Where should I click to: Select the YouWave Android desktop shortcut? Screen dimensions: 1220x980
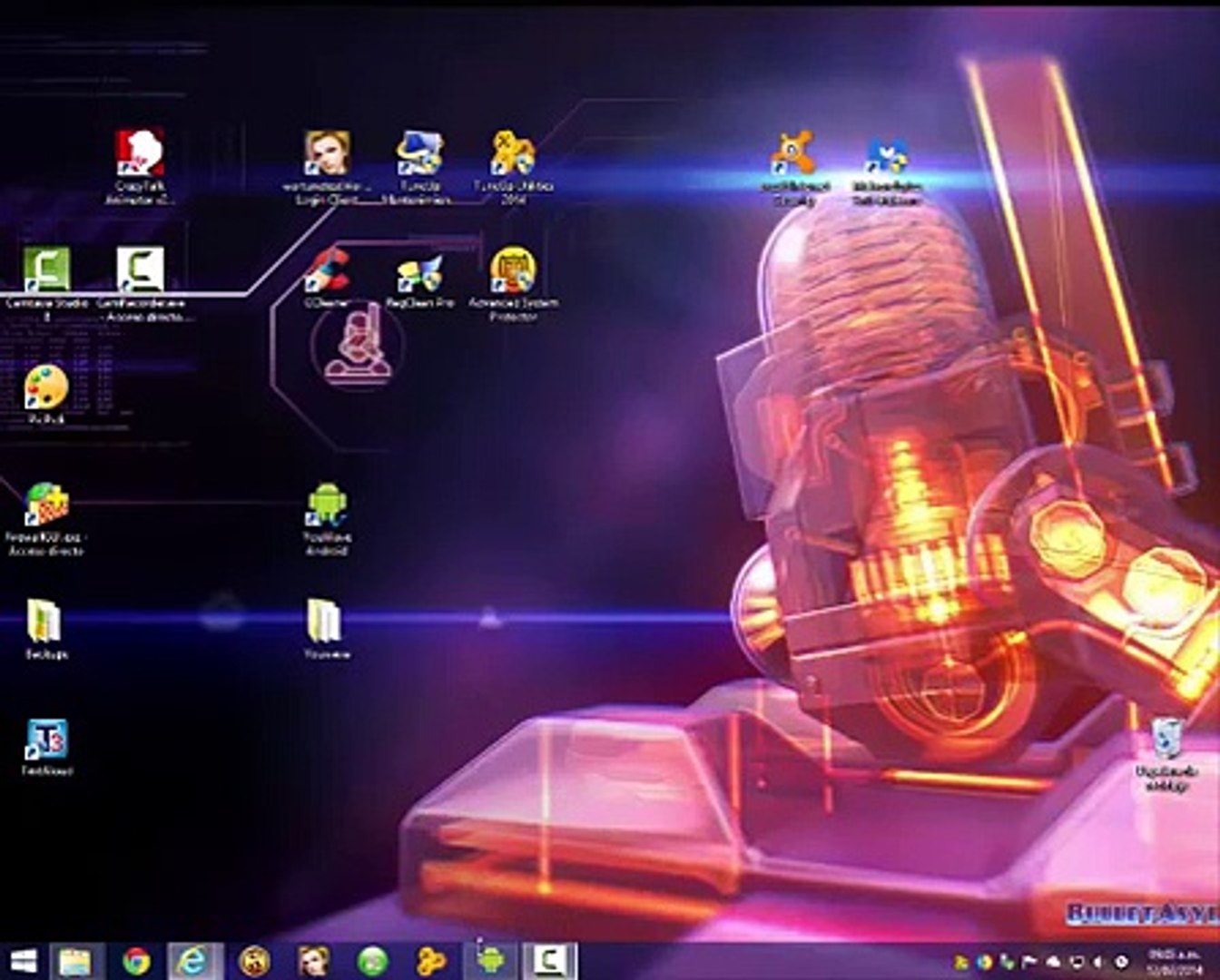coord(327,518)
